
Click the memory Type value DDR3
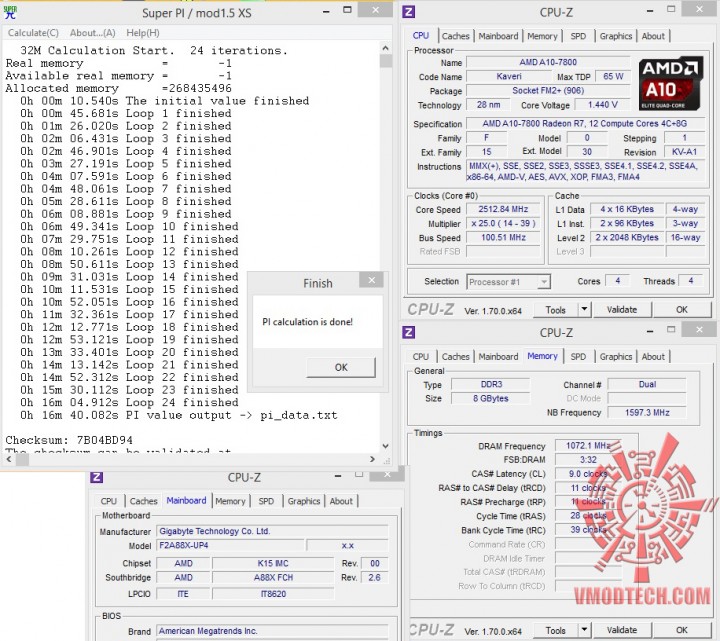click(x=491, y=384)
